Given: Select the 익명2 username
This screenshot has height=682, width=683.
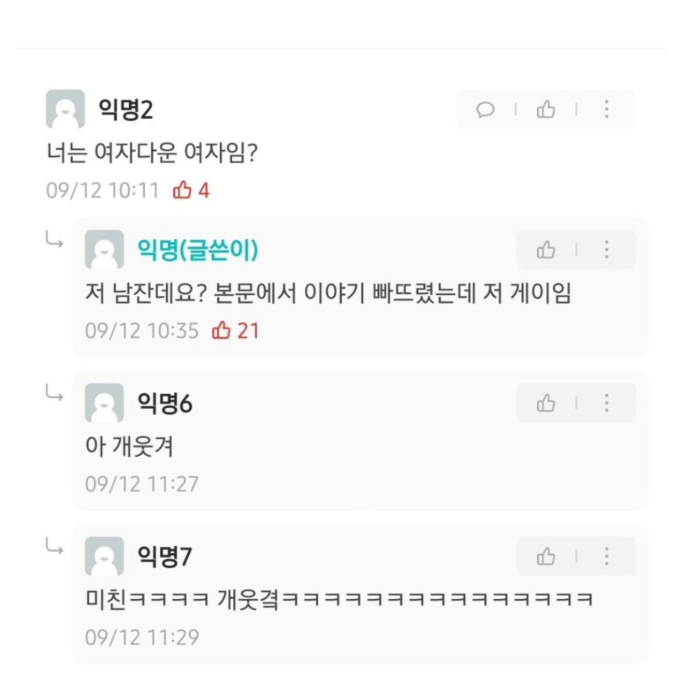Looking at the screenshot, I should pos(125,110).
